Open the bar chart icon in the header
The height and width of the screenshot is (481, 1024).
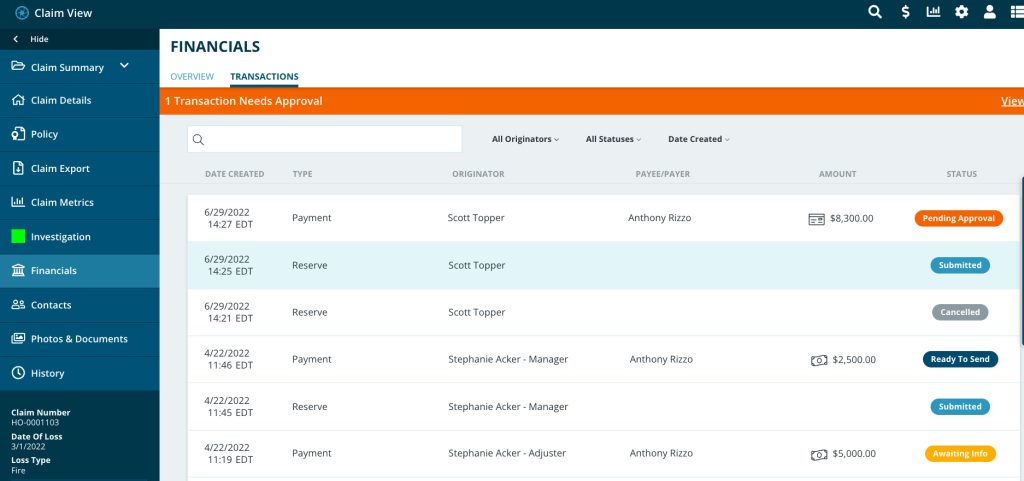pos(933,12)
